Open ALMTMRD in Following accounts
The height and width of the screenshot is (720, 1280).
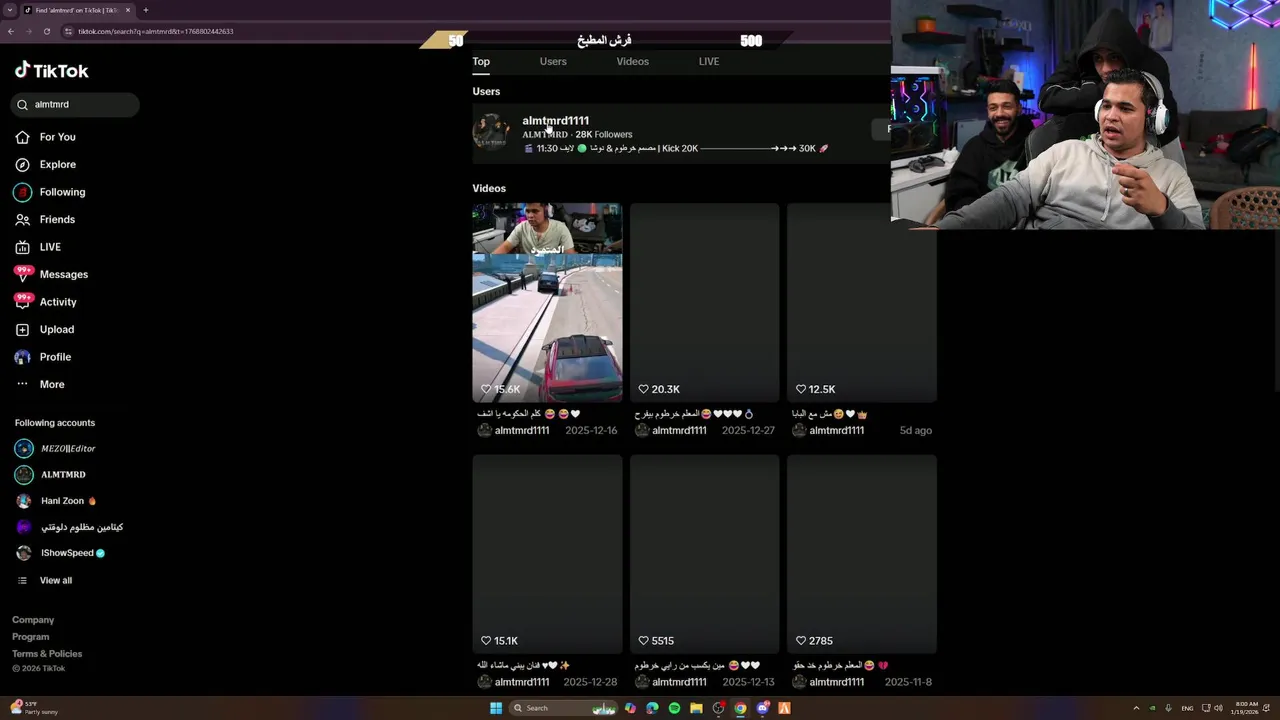pyautogui.click(x=63, y=474)
